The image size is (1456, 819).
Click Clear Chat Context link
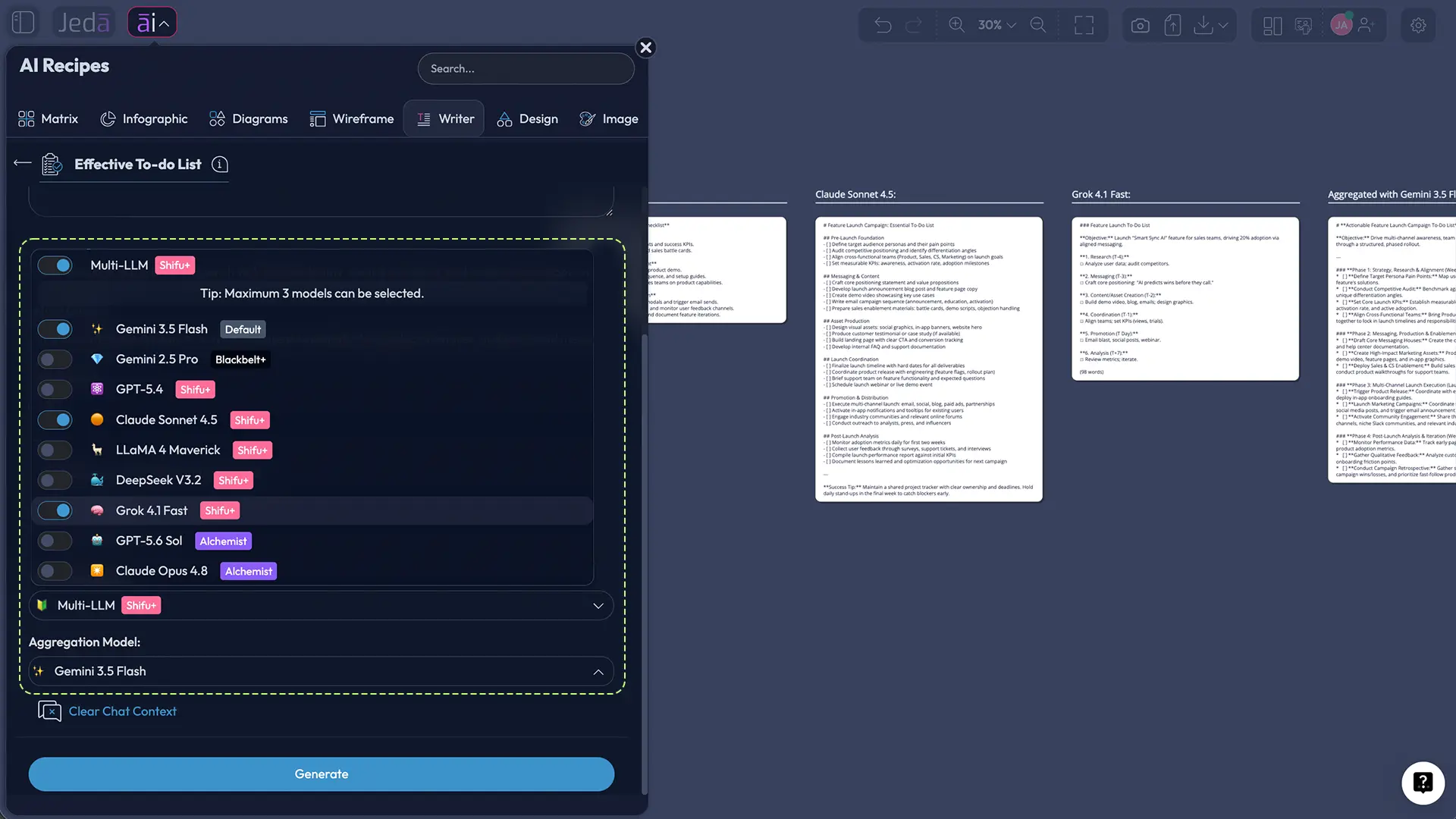pyautogui.click(x=123, y=711)
